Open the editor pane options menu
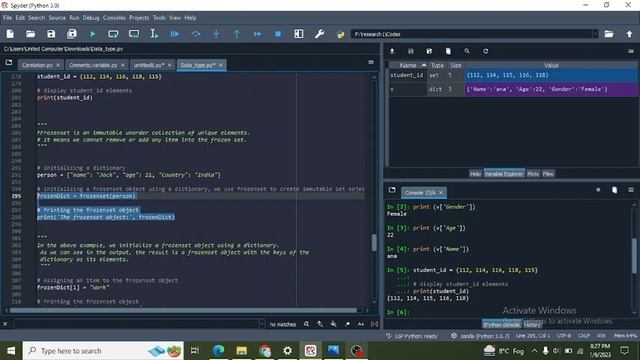Screen dimensions: 640x360 coord(371,62)
